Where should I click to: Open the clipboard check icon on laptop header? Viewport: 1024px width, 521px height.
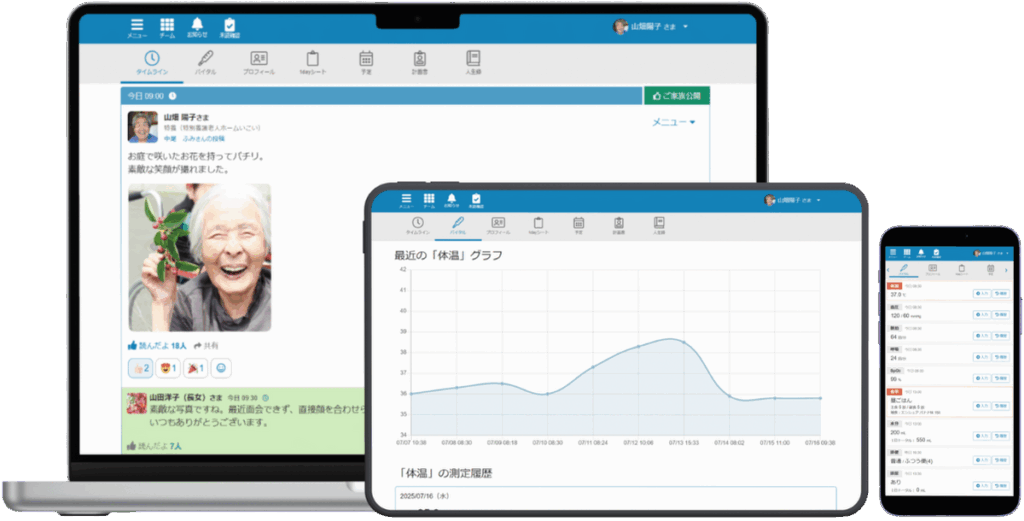pos(229,27)
